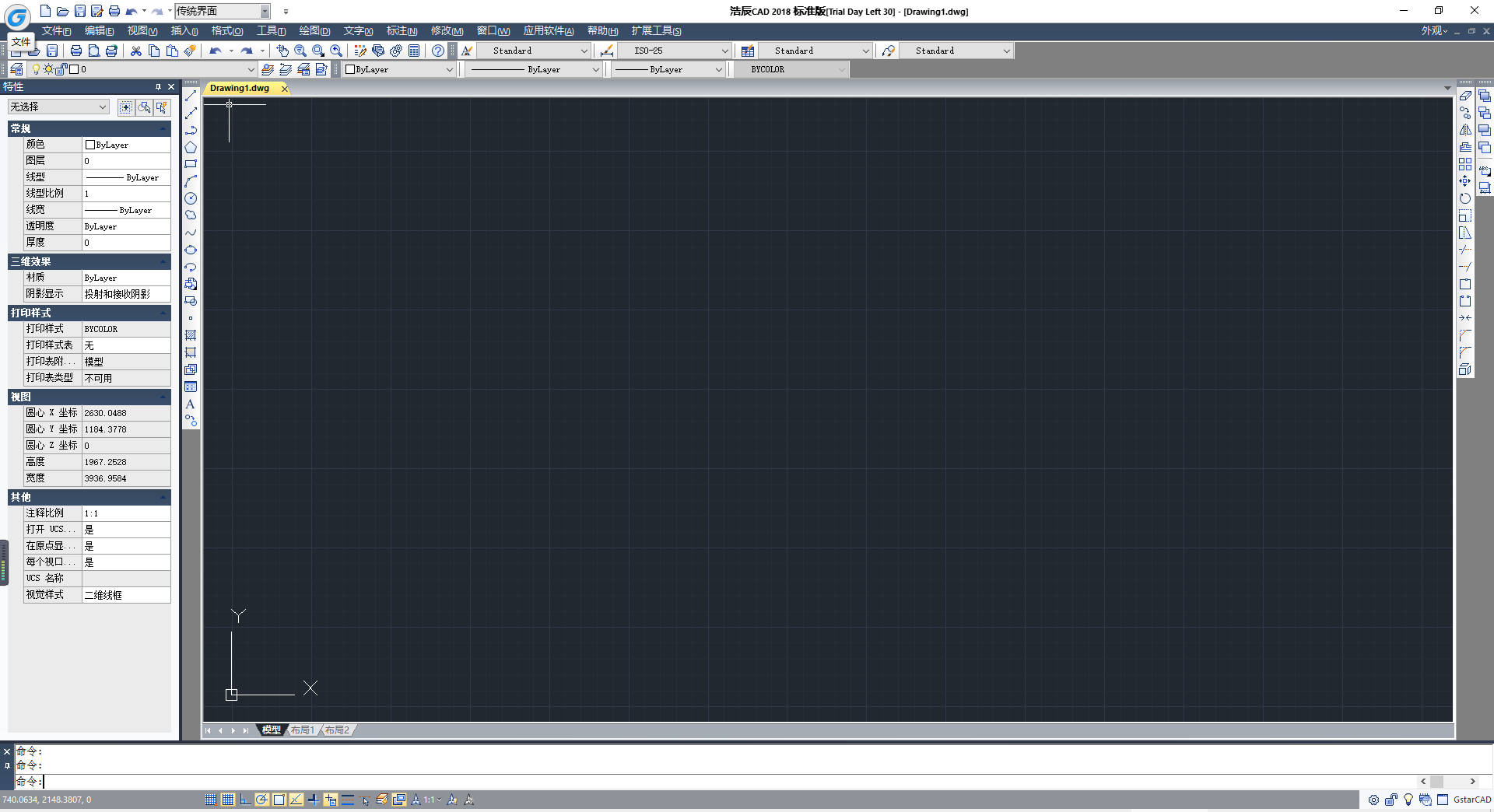
Task: Toggle ortho mode in status bar
Action: (x=245, y=800)
